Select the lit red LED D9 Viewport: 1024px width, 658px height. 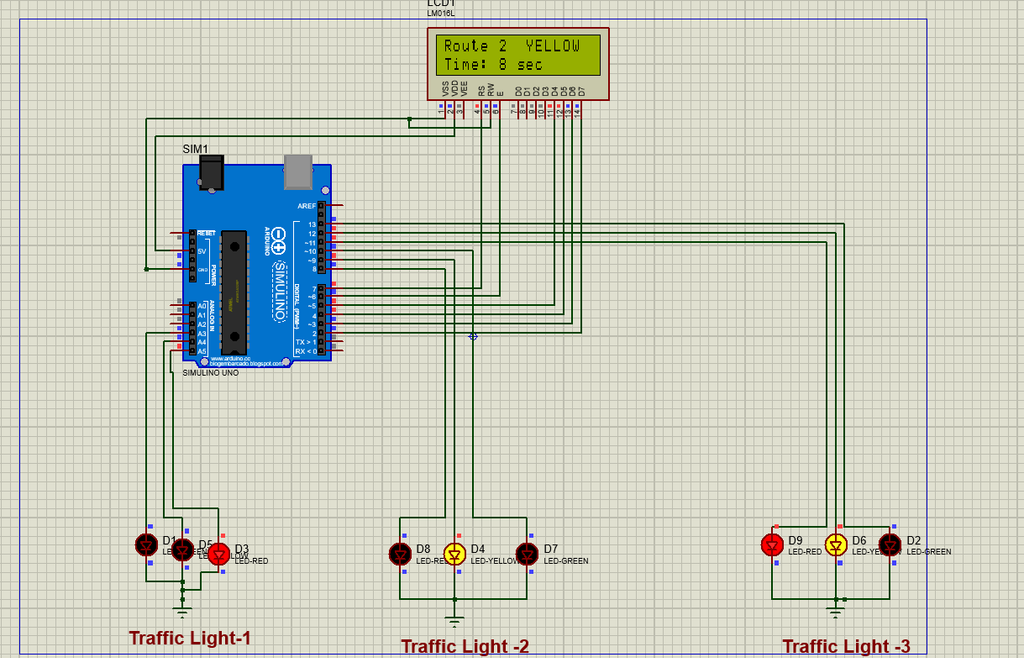[x=773, y=544]
